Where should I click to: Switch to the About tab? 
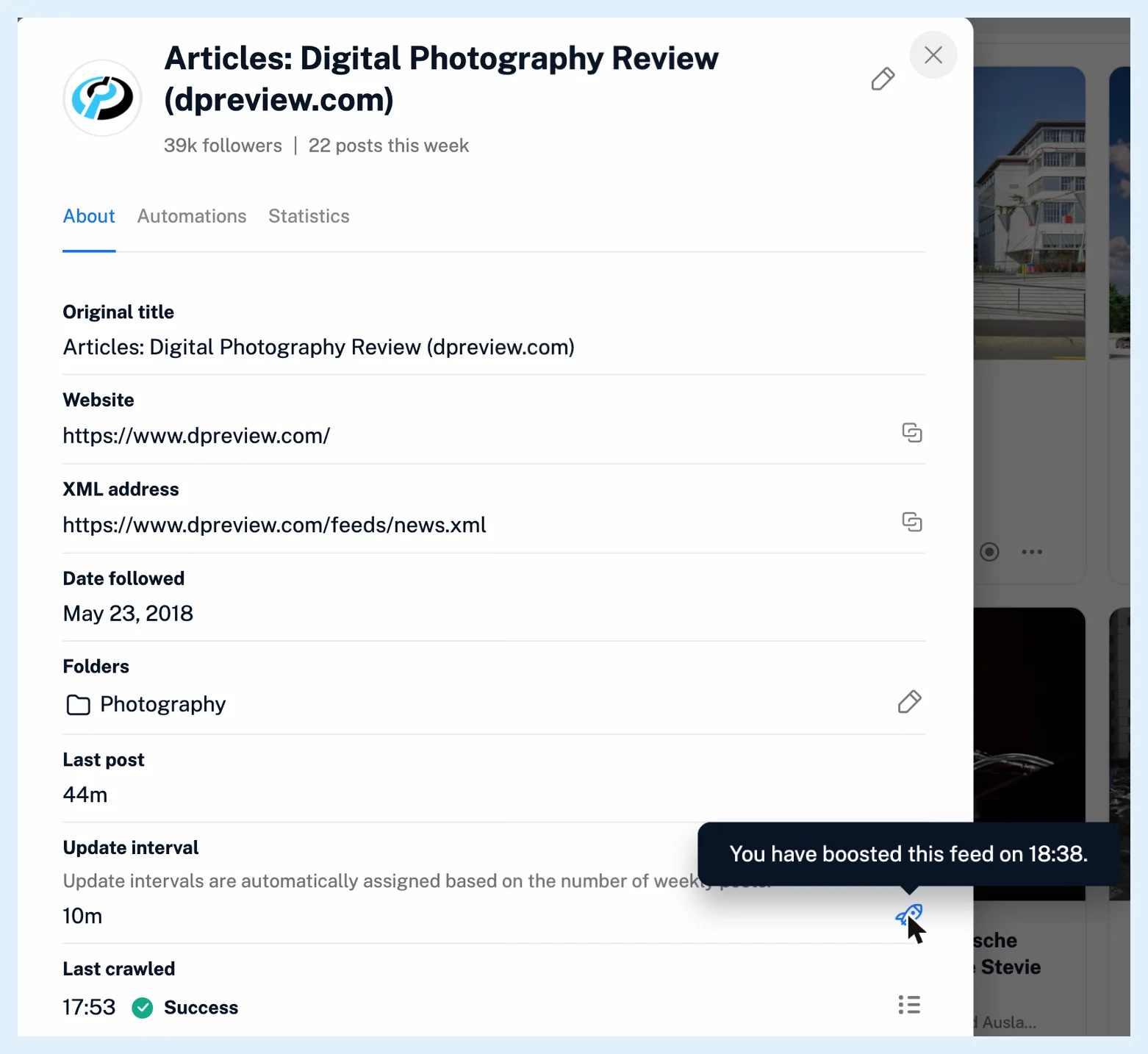tap(89, 216)
